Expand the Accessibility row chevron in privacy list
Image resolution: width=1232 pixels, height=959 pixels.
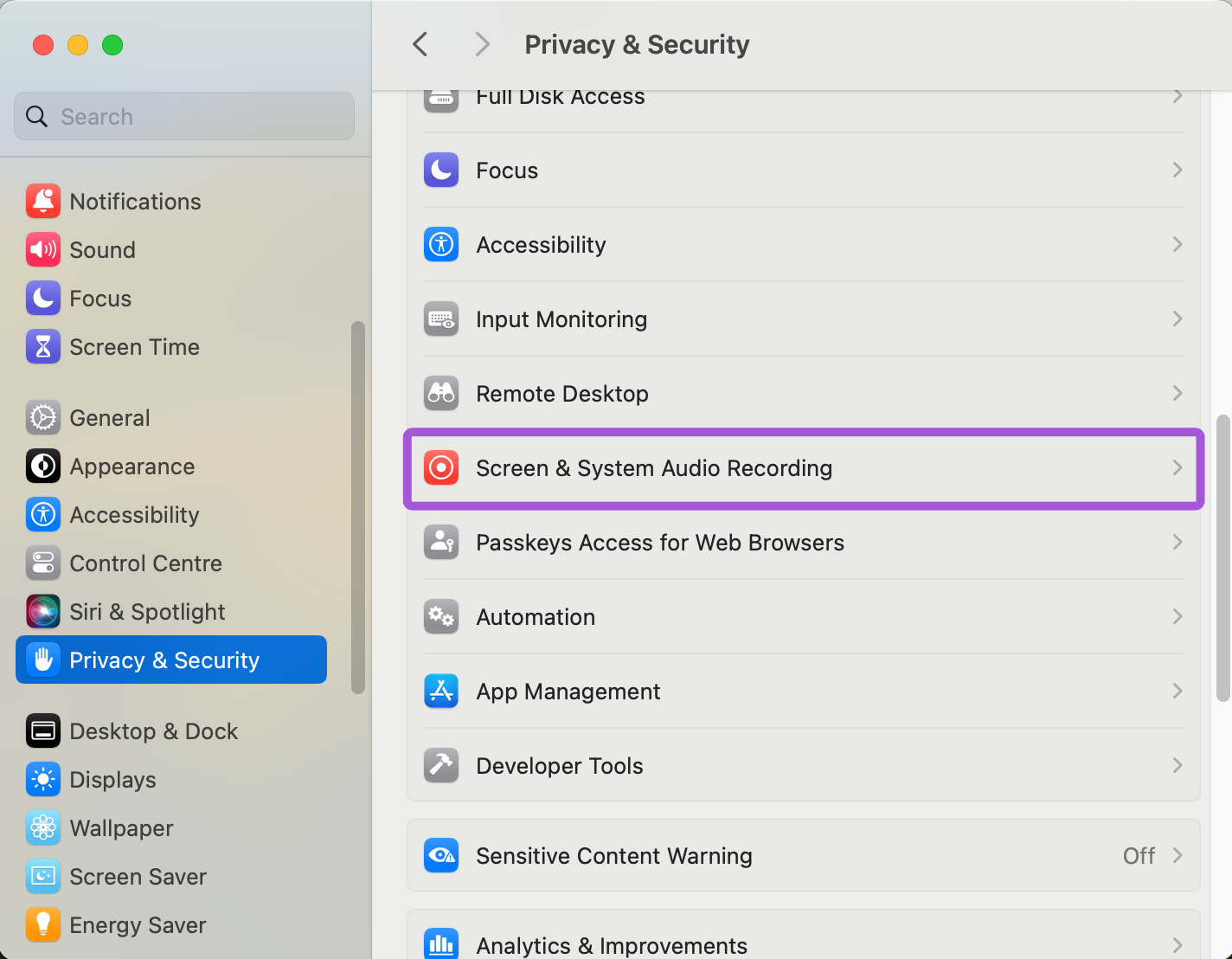click(x=1177, y=244)
